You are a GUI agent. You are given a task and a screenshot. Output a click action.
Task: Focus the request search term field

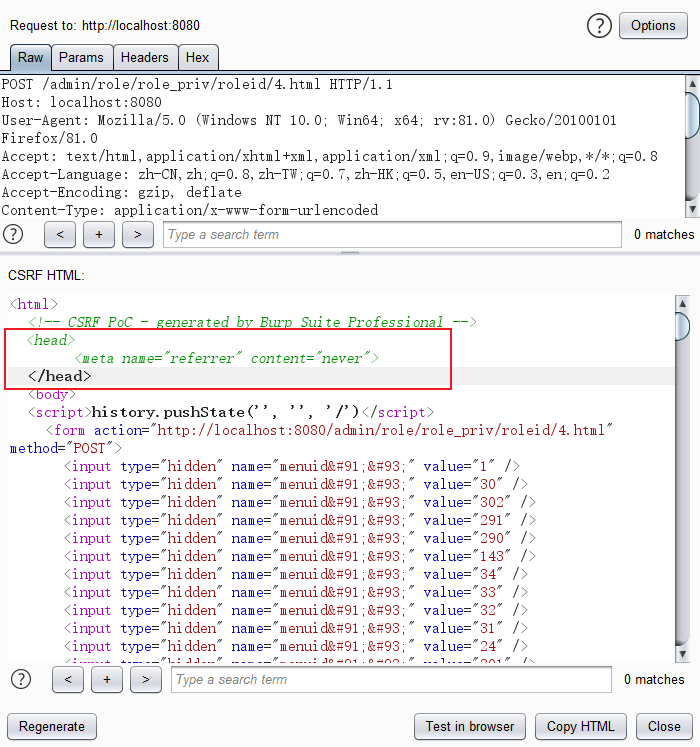392,234
